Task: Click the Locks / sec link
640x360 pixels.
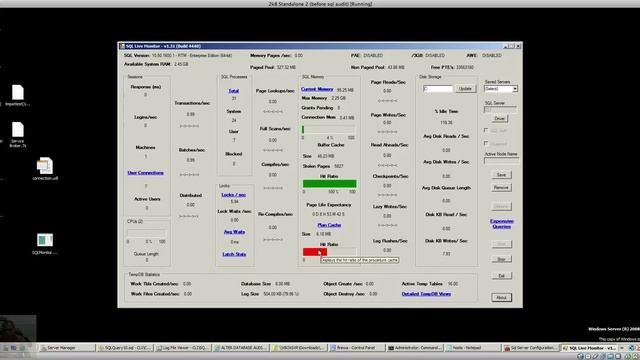Action: click(x=233, y=195)
